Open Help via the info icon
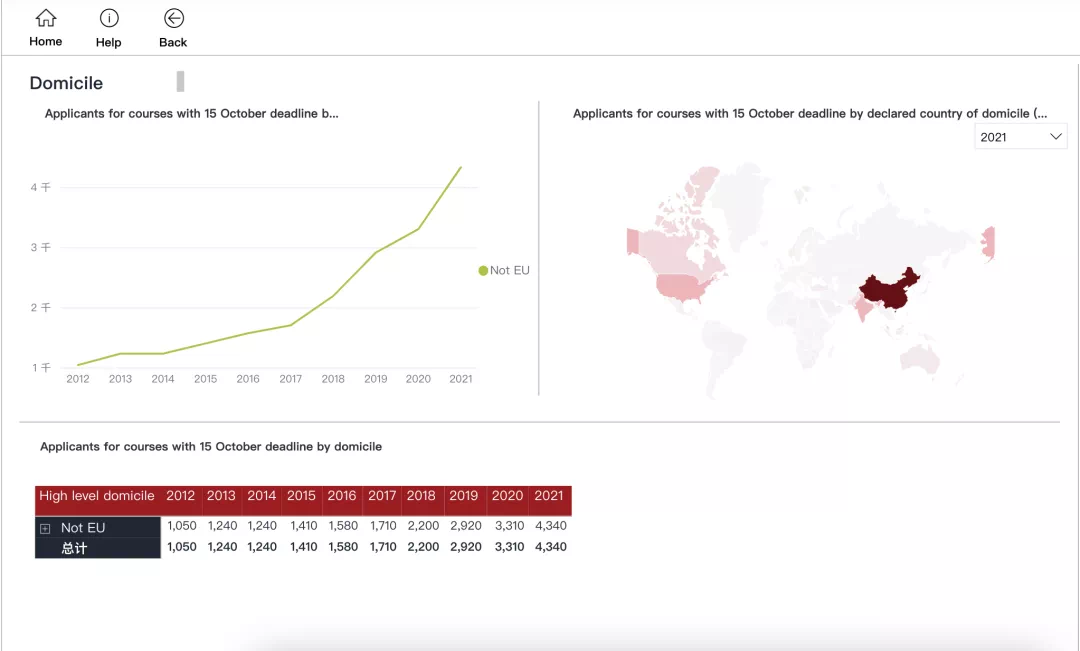Viewport: 1080px width, 651px height. click(x=109, y=18)
